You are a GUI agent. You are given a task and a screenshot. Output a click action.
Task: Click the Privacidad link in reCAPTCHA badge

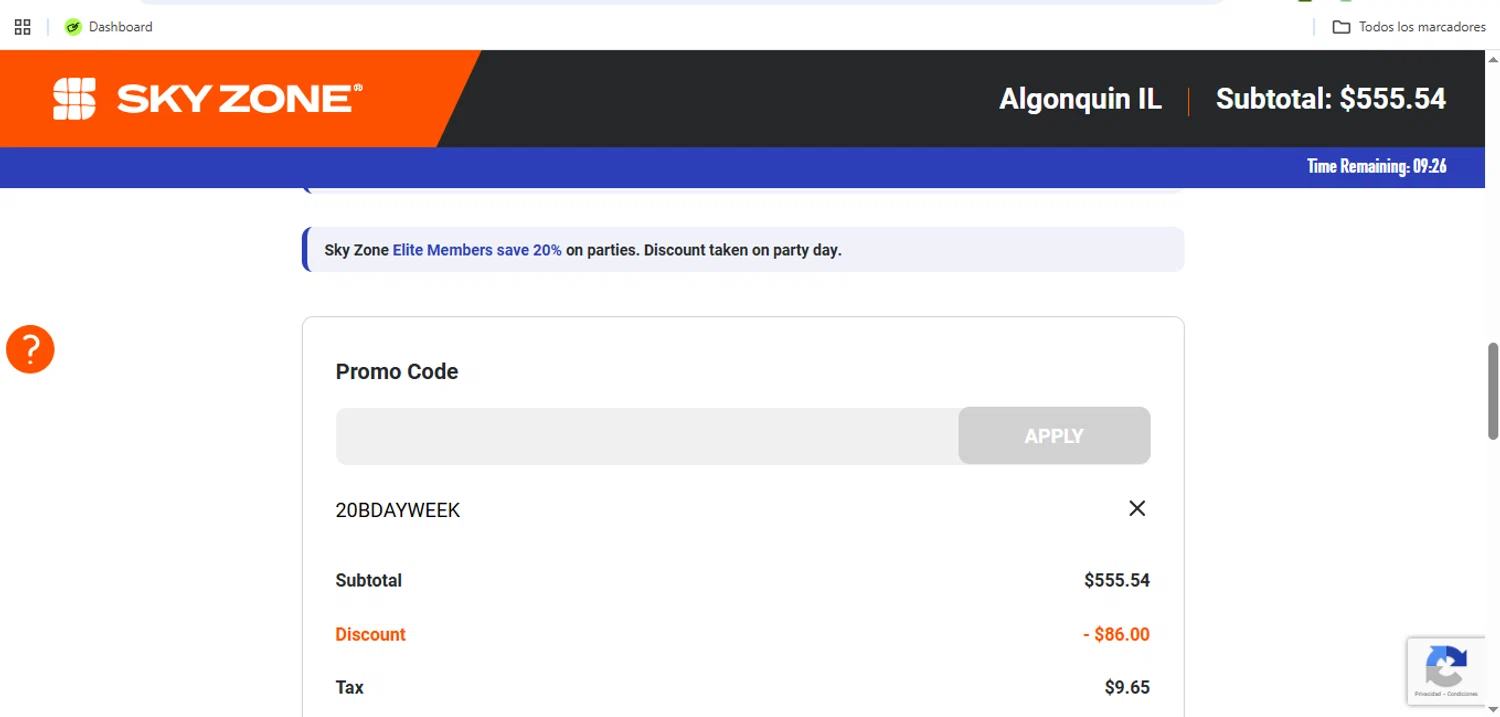1426,694
